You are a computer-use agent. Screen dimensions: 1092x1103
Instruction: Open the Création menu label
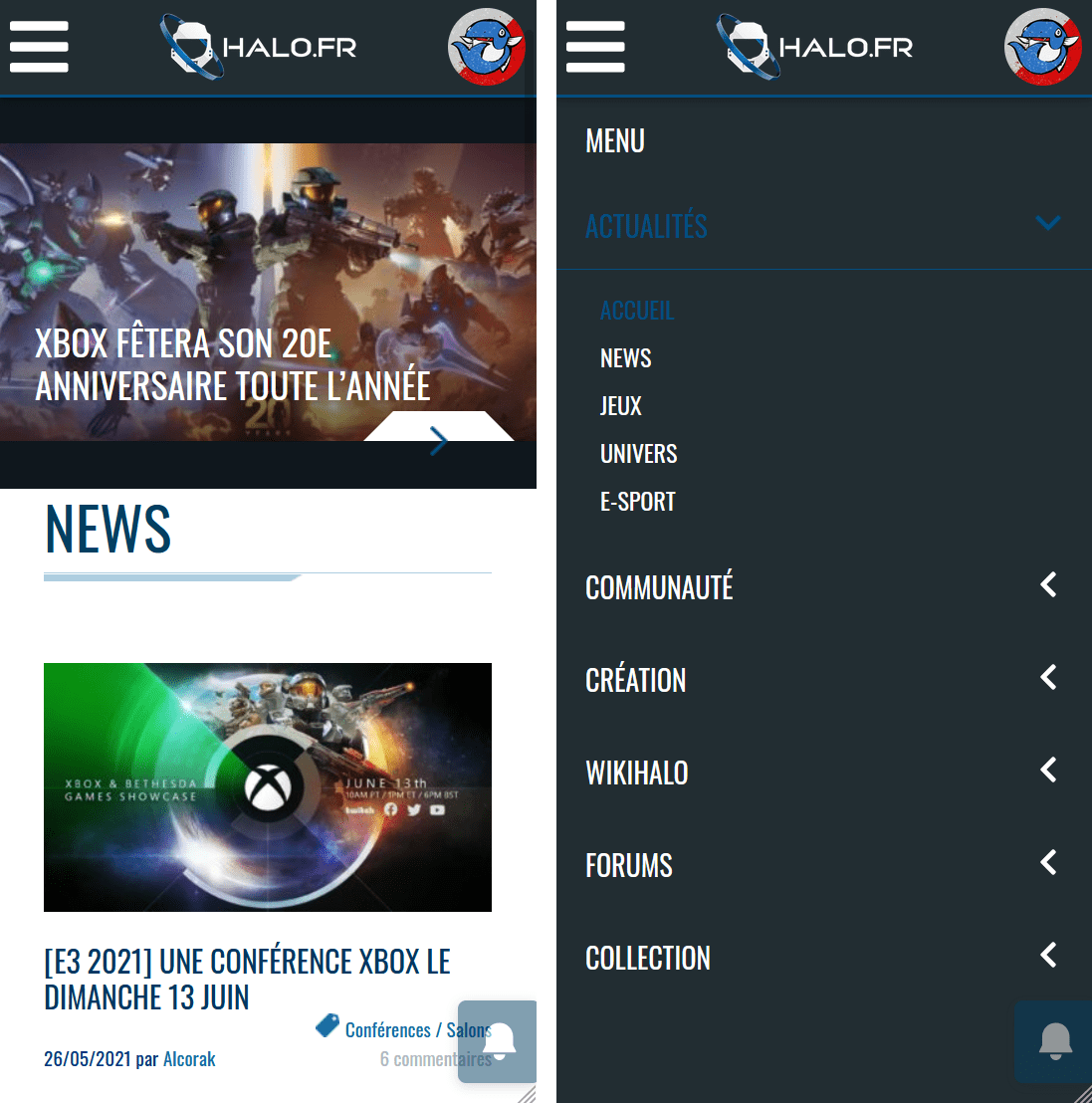pyautogui.click(x=635, y=680)
